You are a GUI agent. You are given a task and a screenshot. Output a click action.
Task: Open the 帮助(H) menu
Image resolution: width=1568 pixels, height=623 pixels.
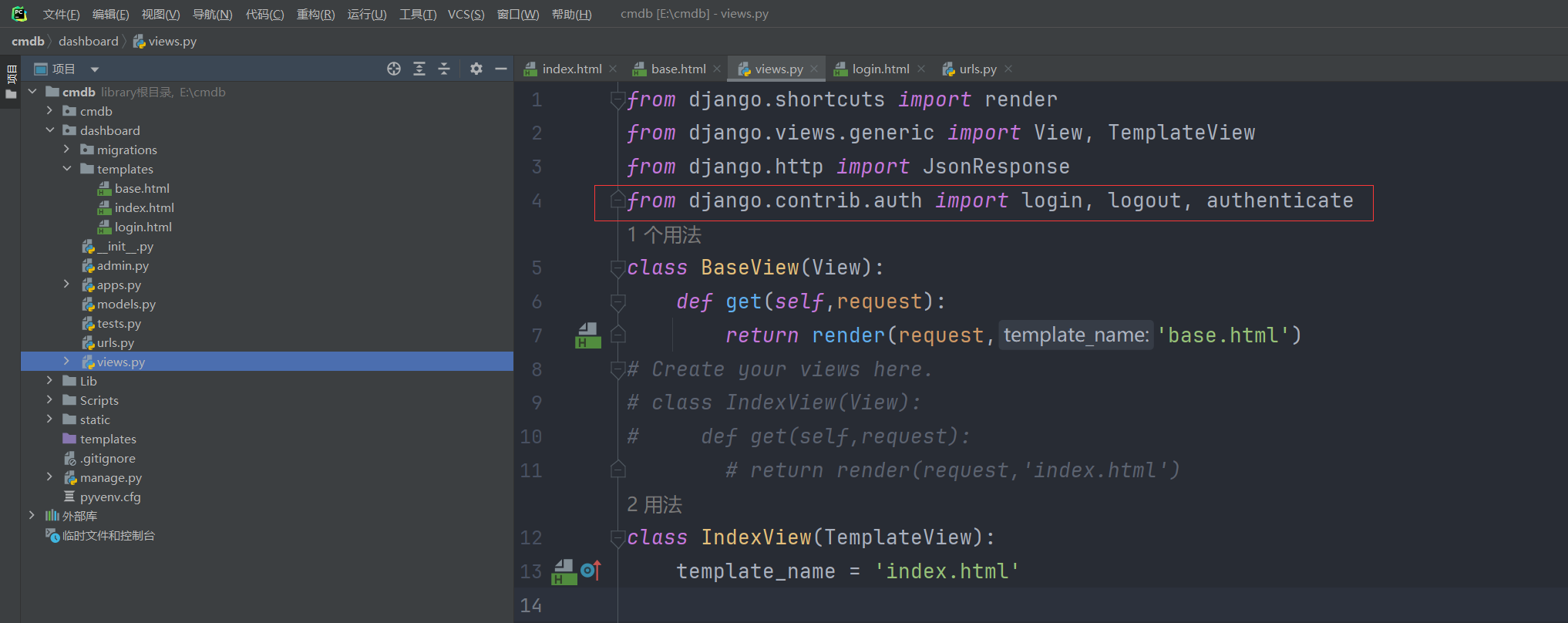[571, 14]
